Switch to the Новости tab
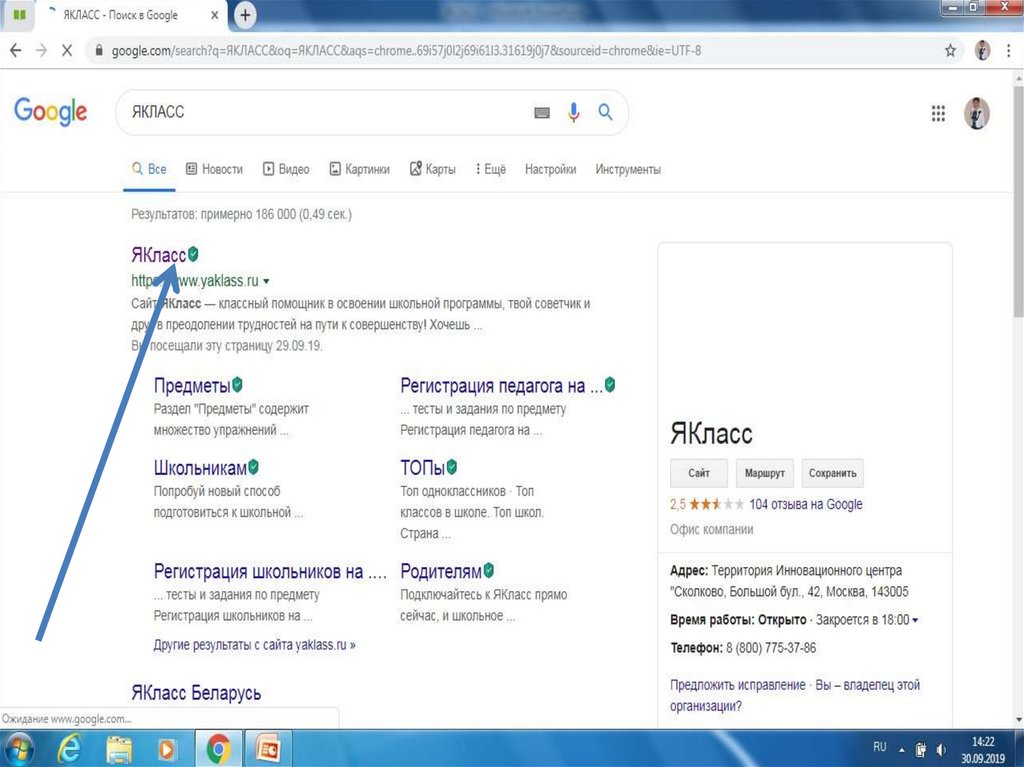Screen dimensions: 1024x767 (214, 169)
